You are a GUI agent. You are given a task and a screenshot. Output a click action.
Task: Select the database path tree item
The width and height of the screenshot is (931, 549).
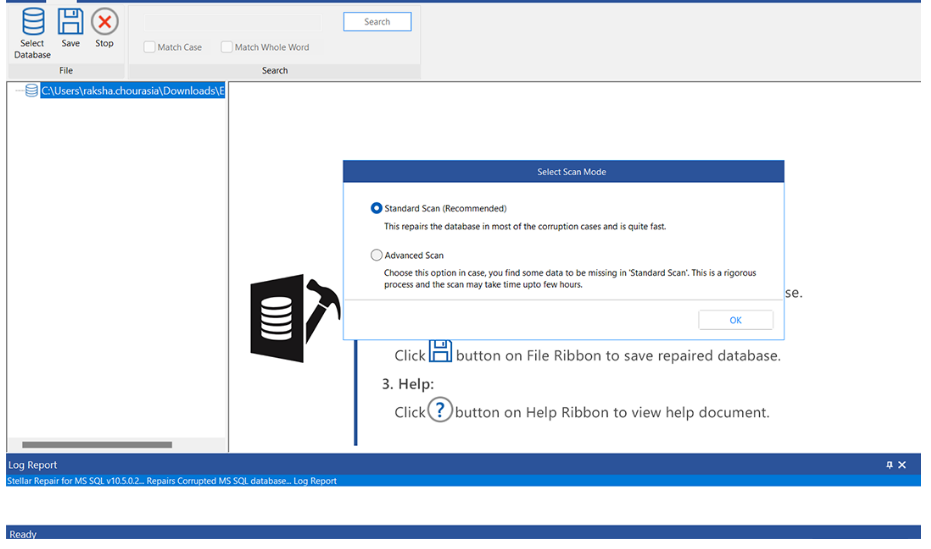pyautogui.click(x=132, y=91)
